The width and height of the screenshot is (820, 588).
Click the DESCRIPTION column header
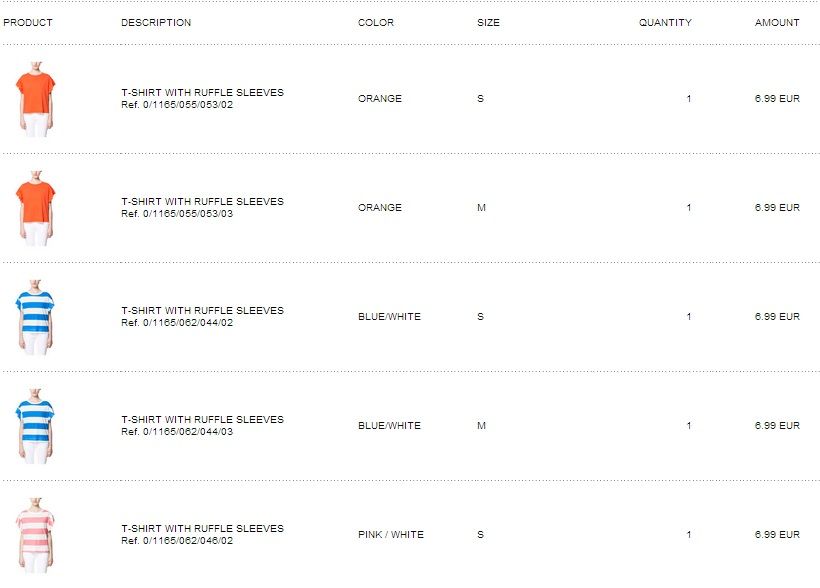[x=156, y=22]
